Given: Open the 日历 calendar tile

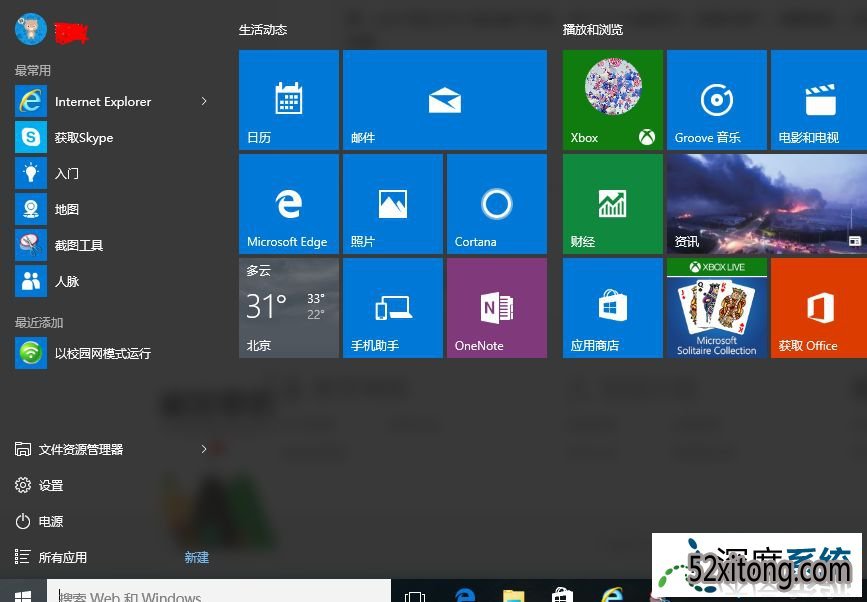Looking at the screenshot, I should click(289, 100).
